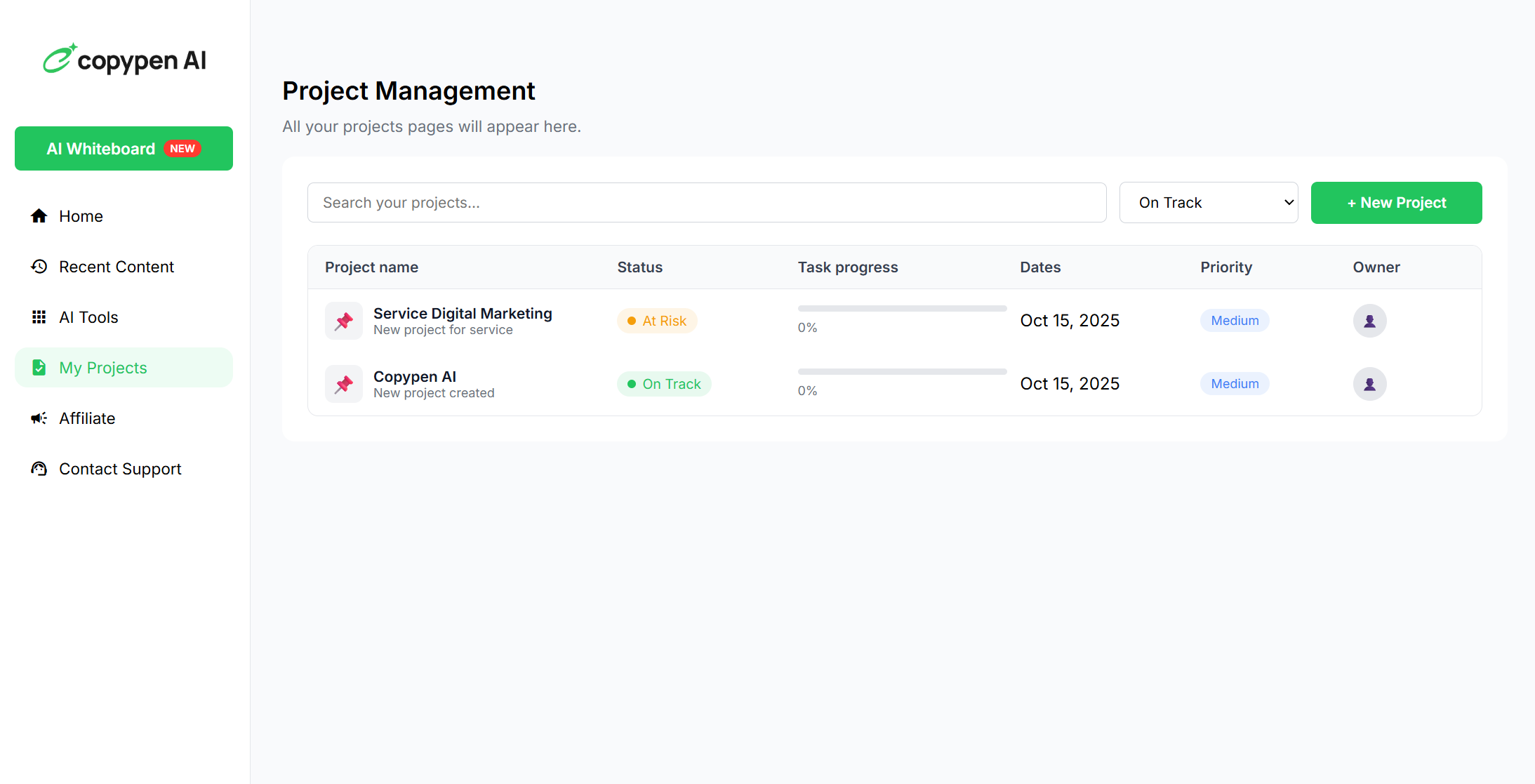The height and width of the screenshot is (784, 1535).
Task: Click the pin icon beside Service Digital Marketing
Action: (343, 320)
